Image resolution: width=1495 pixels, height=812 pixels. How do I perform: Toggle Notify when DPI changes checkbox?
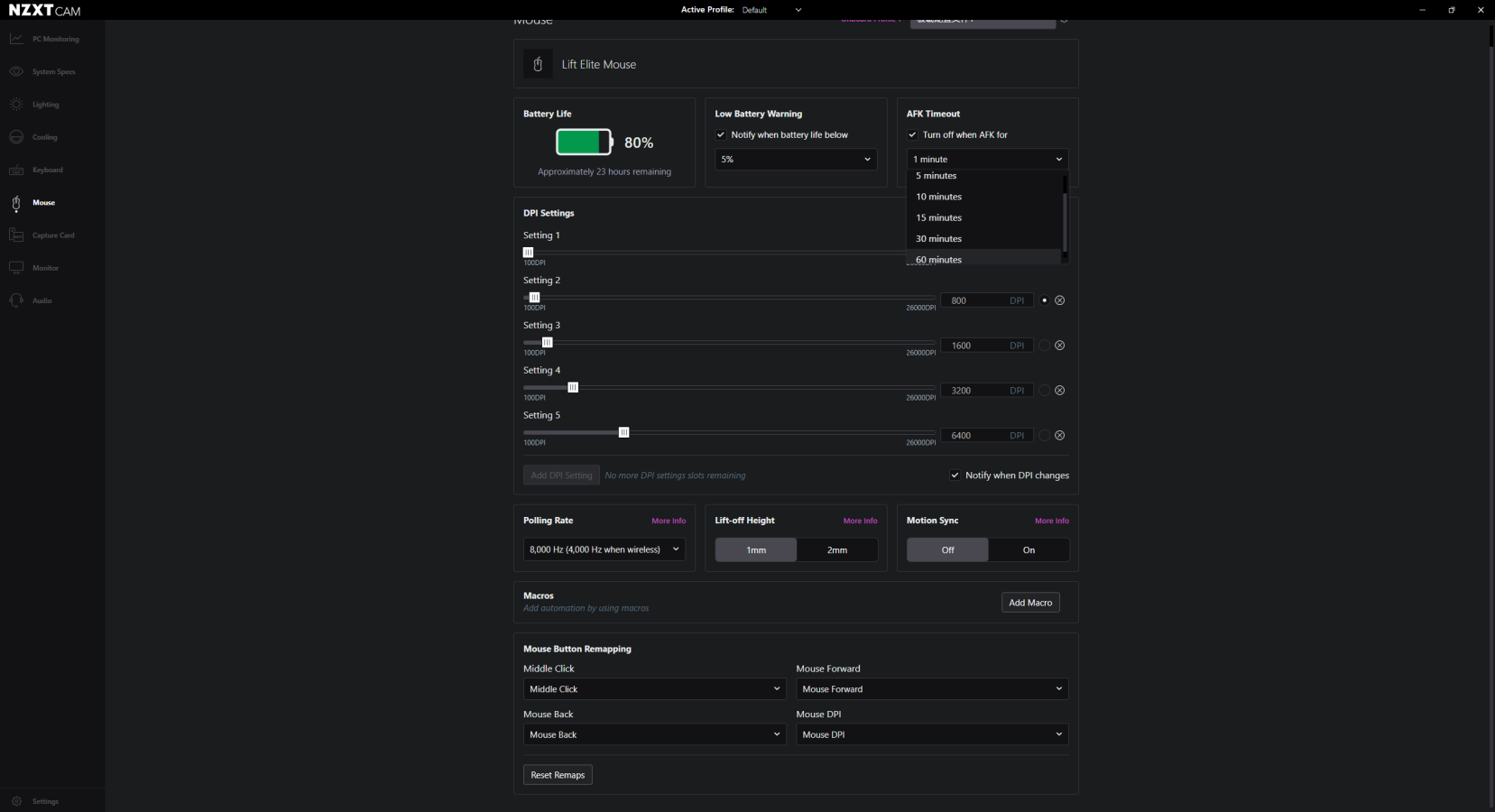[955, 475]
